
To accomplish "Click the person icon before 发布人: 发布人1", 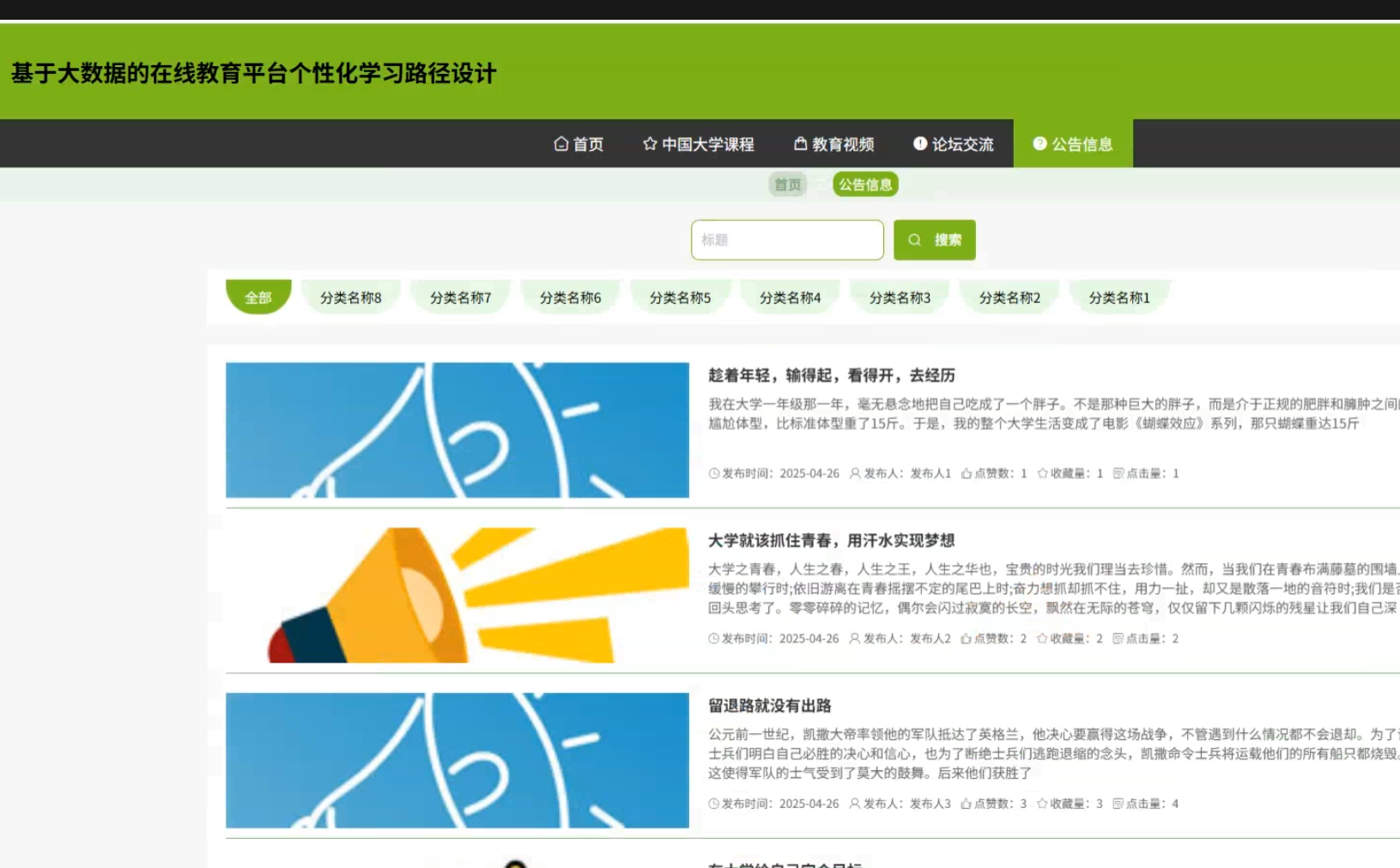I will point(855,473).
